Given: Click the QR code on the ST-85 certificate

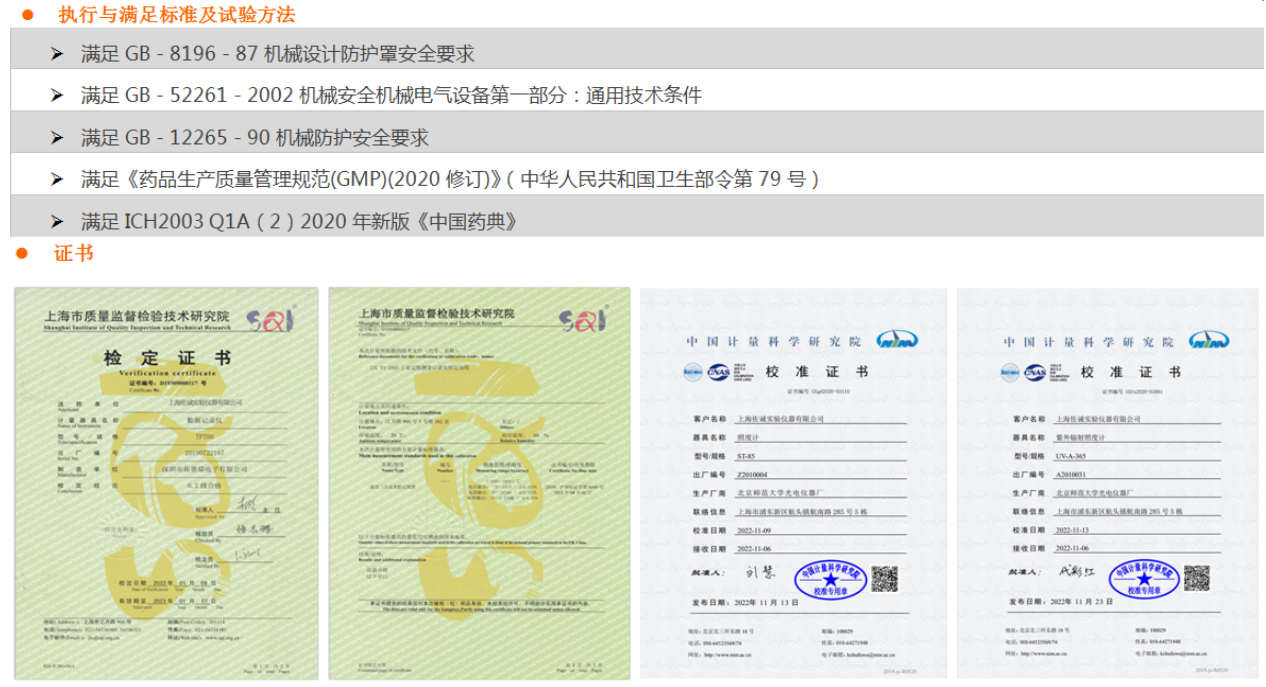Looking at the screenshot, I should [884, 578].
